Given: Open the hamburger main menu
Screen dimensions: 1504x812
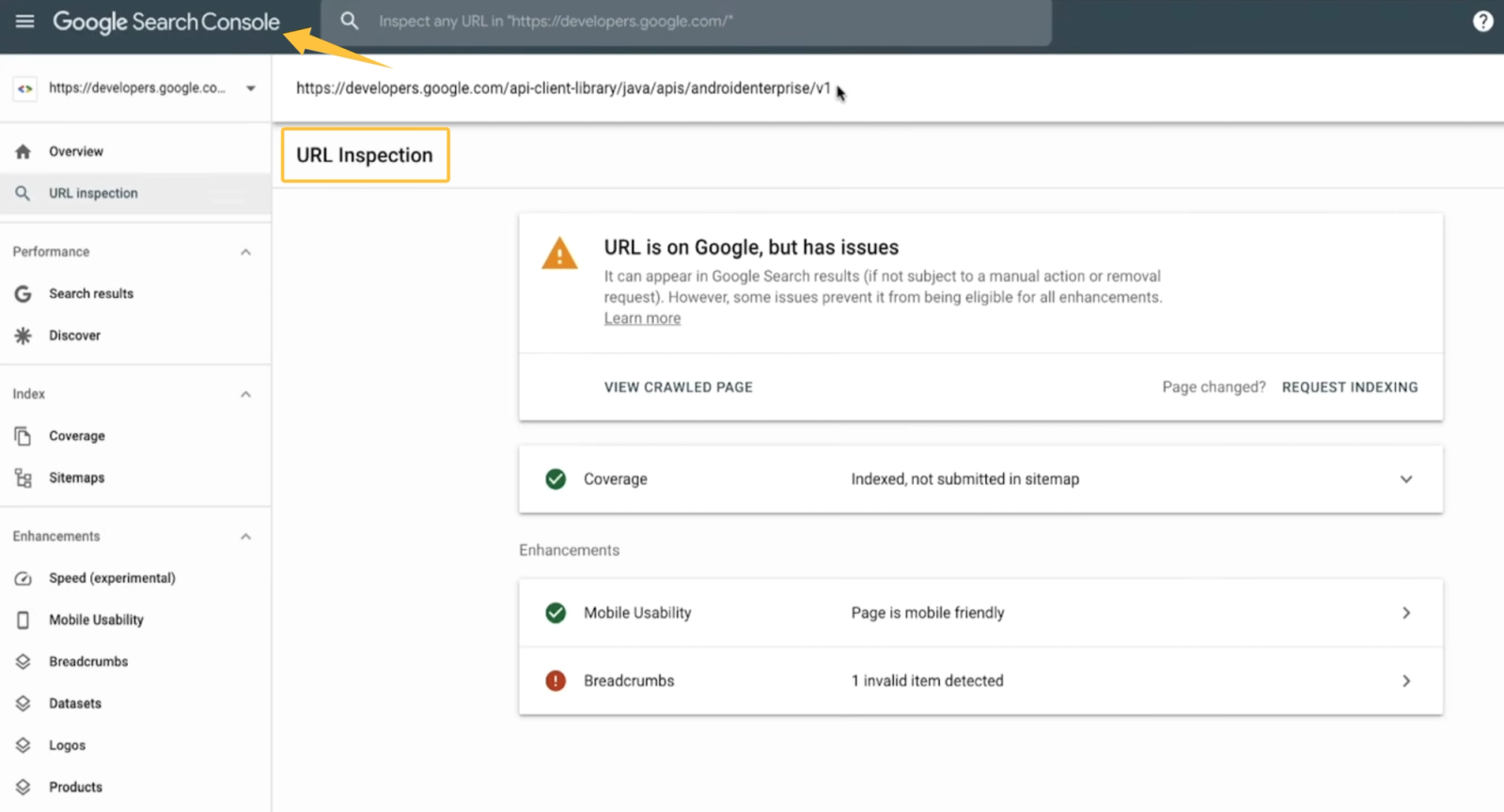Looking at the screenshot, I should (x=24, y=21).
